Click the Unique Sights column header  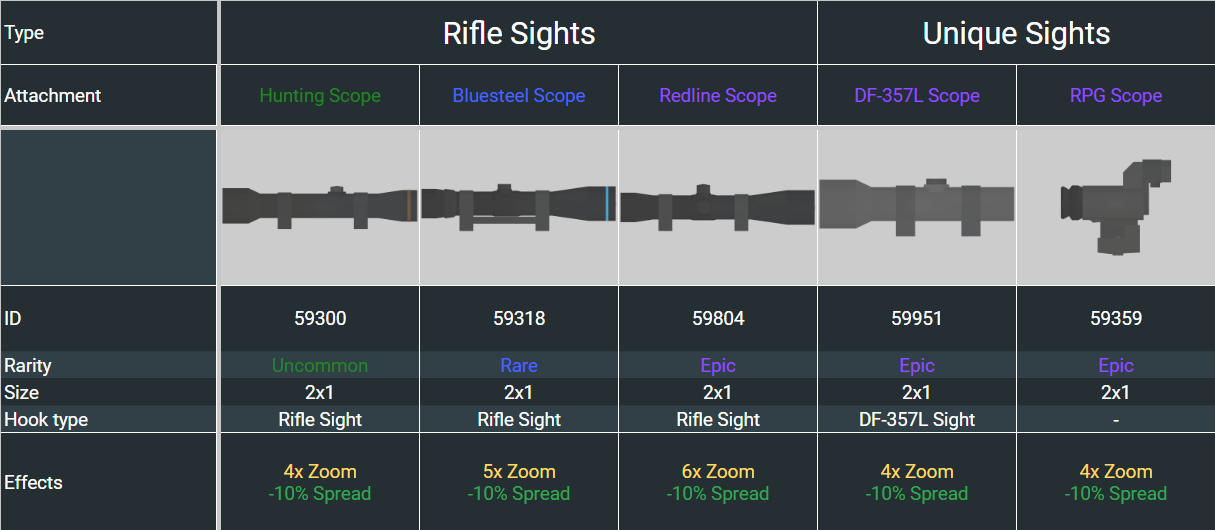pos(1016,33)
